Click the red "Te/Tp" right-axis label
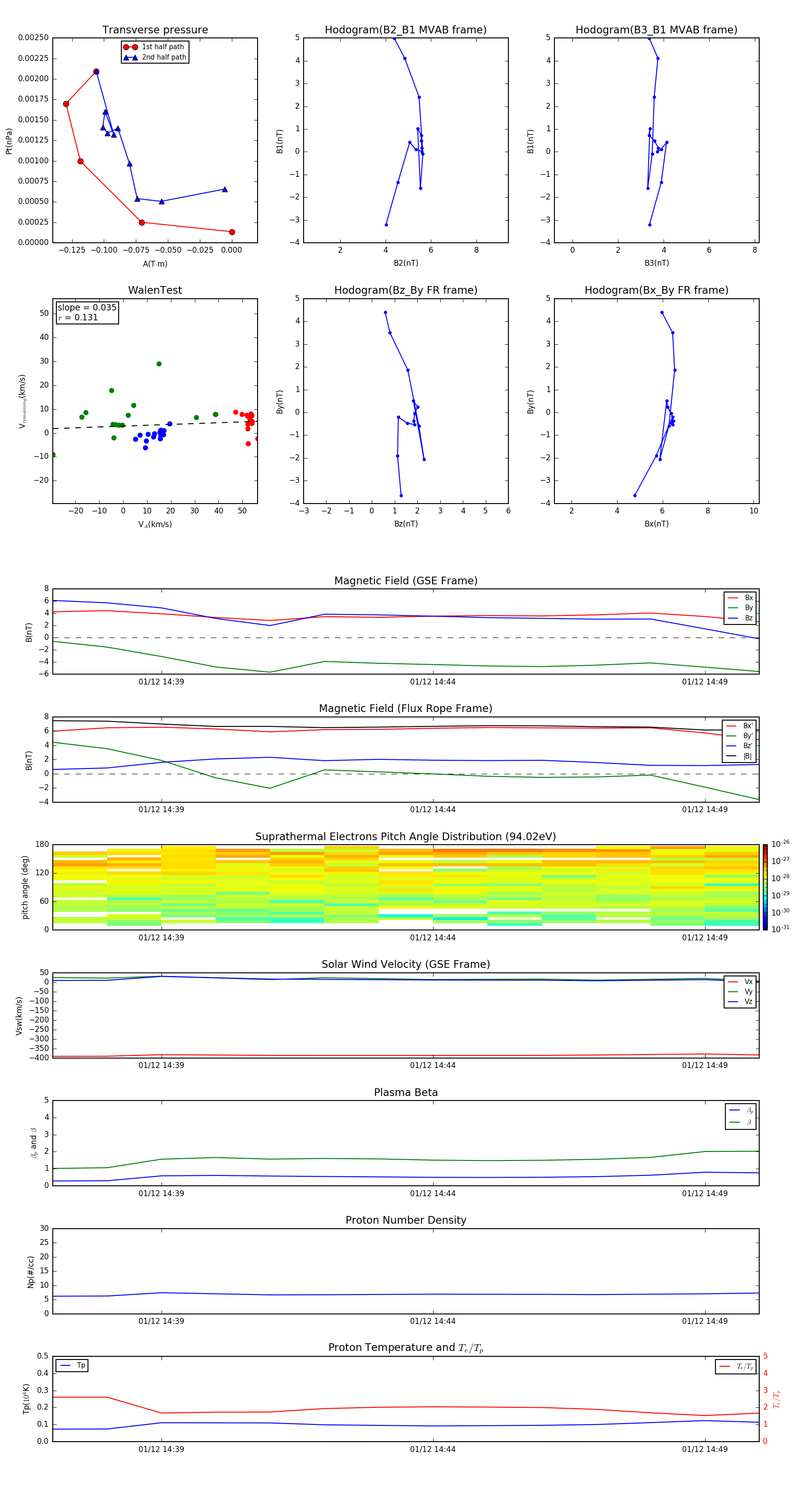 776,1399
